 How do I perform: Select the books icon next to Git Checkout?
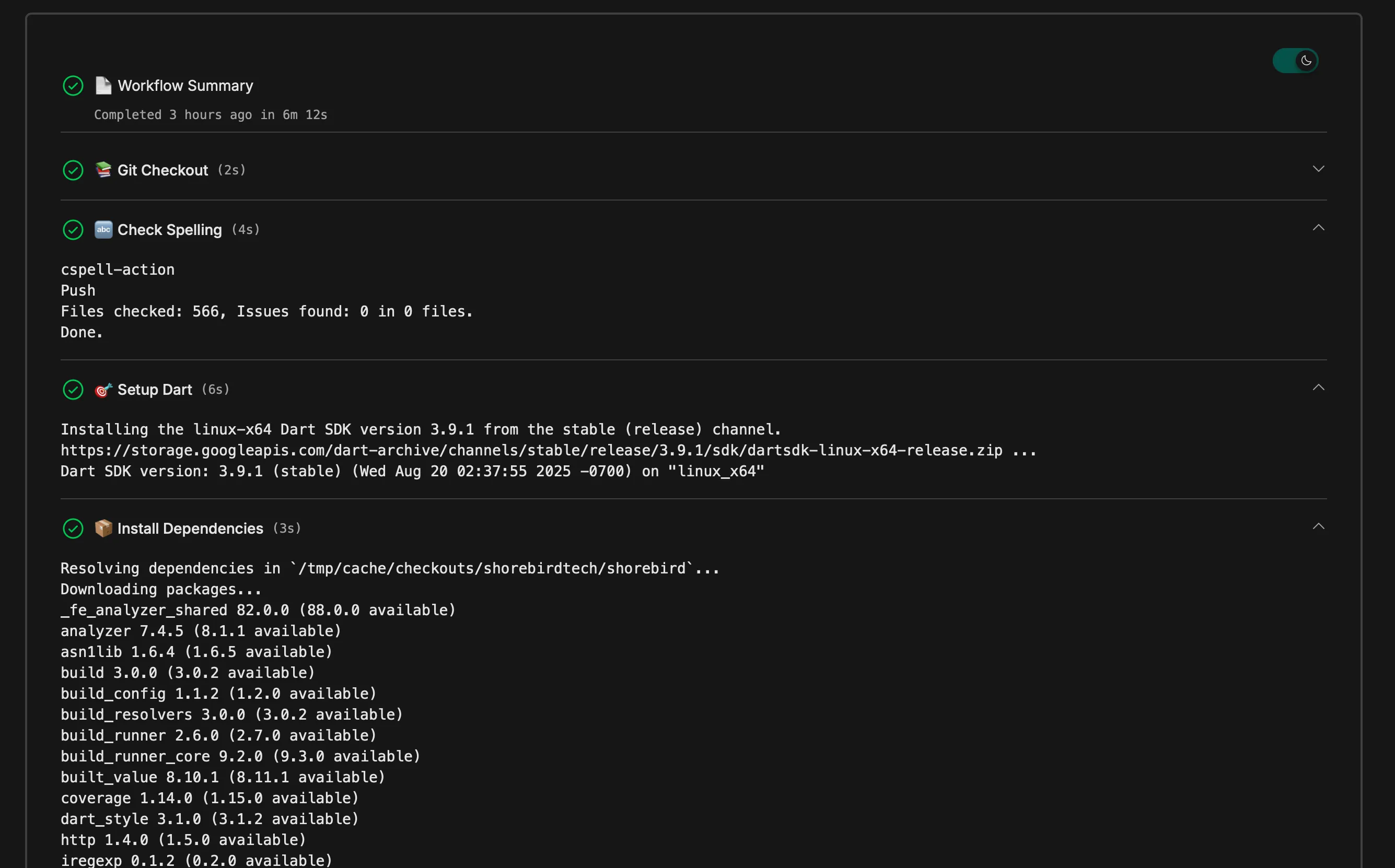(x=103, y=170)
